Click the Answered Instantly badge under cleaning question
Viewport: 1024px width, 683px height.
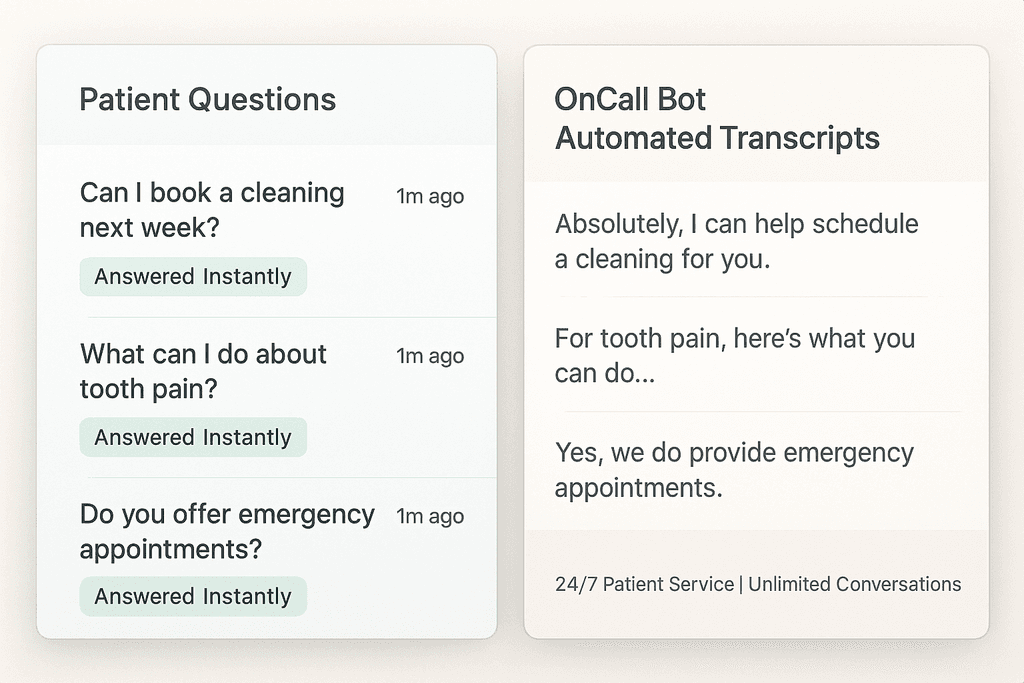click(x=193, y=276)
